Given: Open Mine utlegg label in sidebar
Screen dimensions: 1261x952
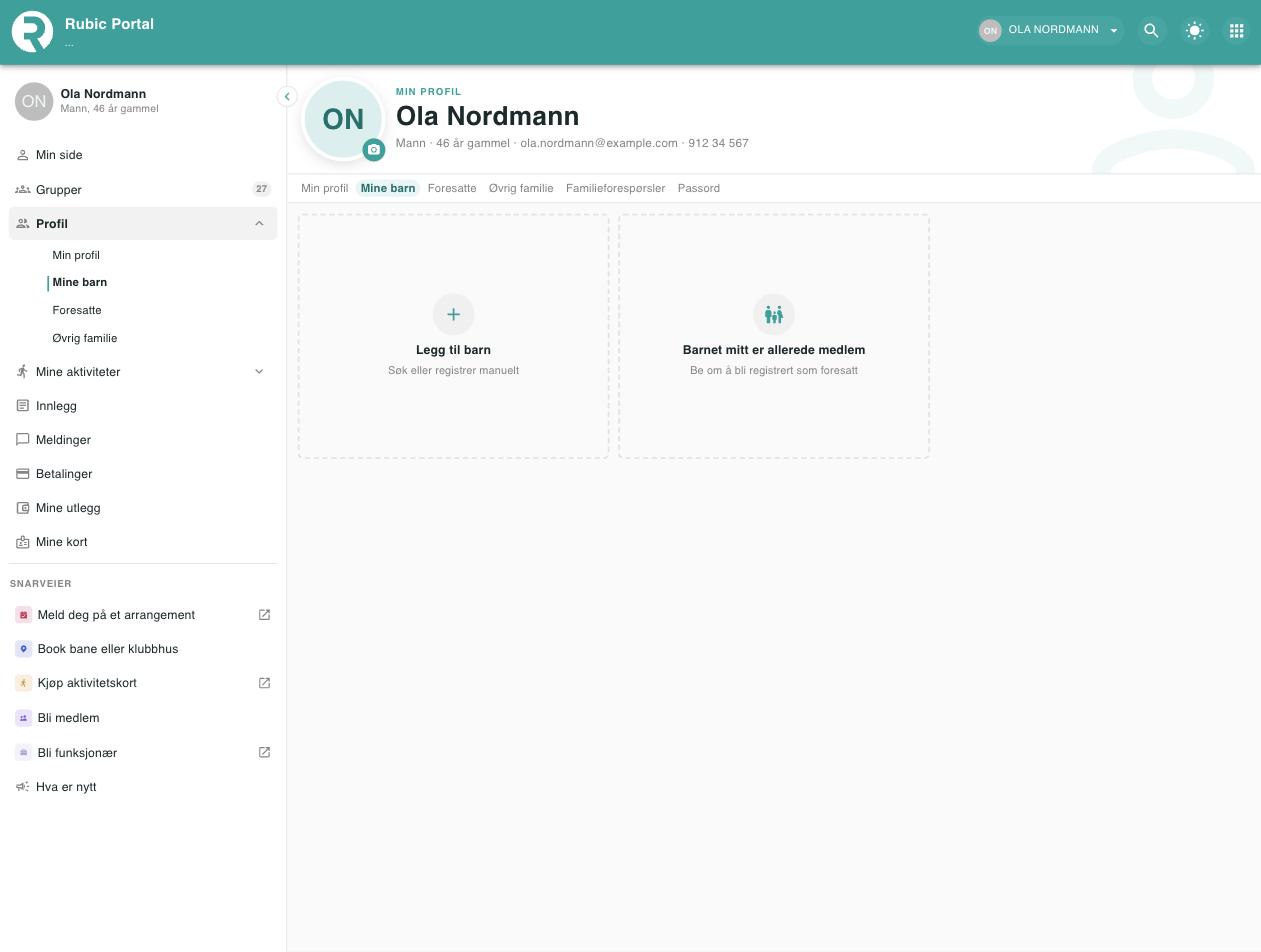Looking at the screenshot, I should coord(68,508).
